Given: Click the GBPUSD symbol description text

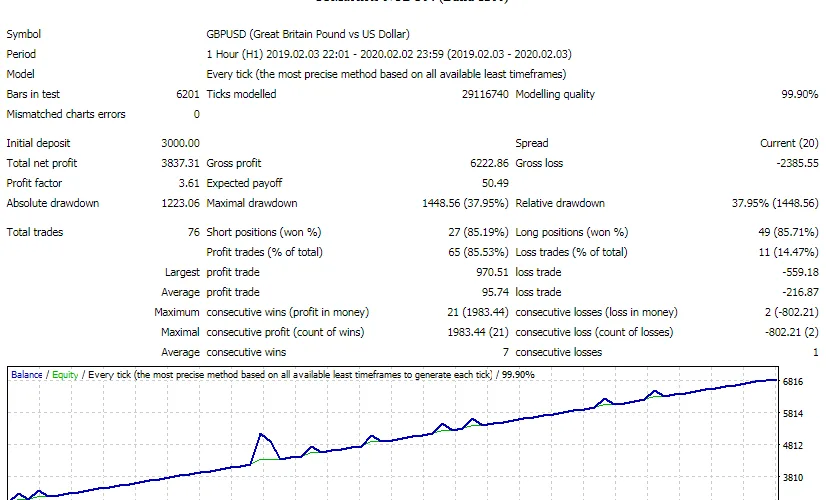Looking at the screenshot, I should (308, 34).
